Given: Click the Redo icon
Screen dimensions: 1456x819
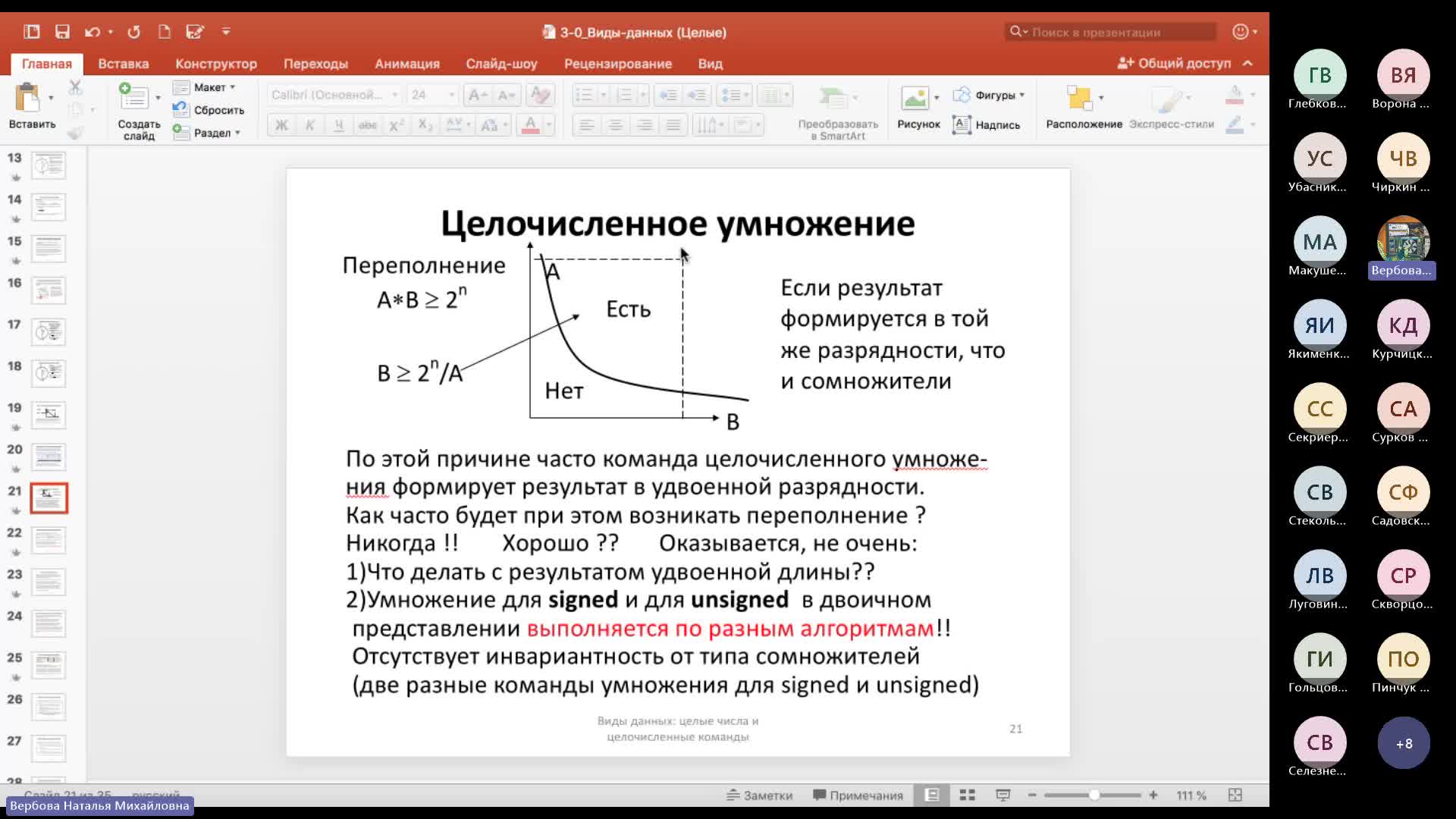Looking at the screenshot, I should click(x=133, y=32).
